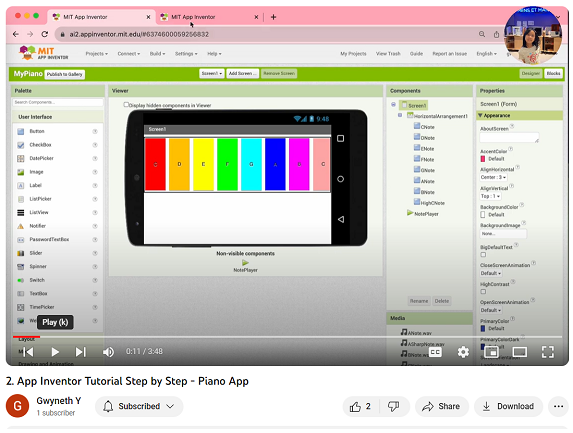This screenshot has width=573, height=433.
Task: Like the video
Action: tap(360, 406)
